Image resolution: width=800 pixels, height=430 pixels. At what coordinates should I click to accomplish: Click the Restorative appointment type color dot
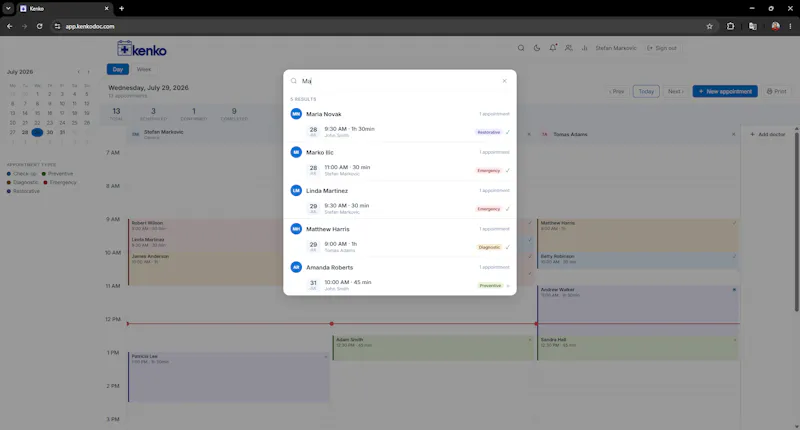point(9,191)
